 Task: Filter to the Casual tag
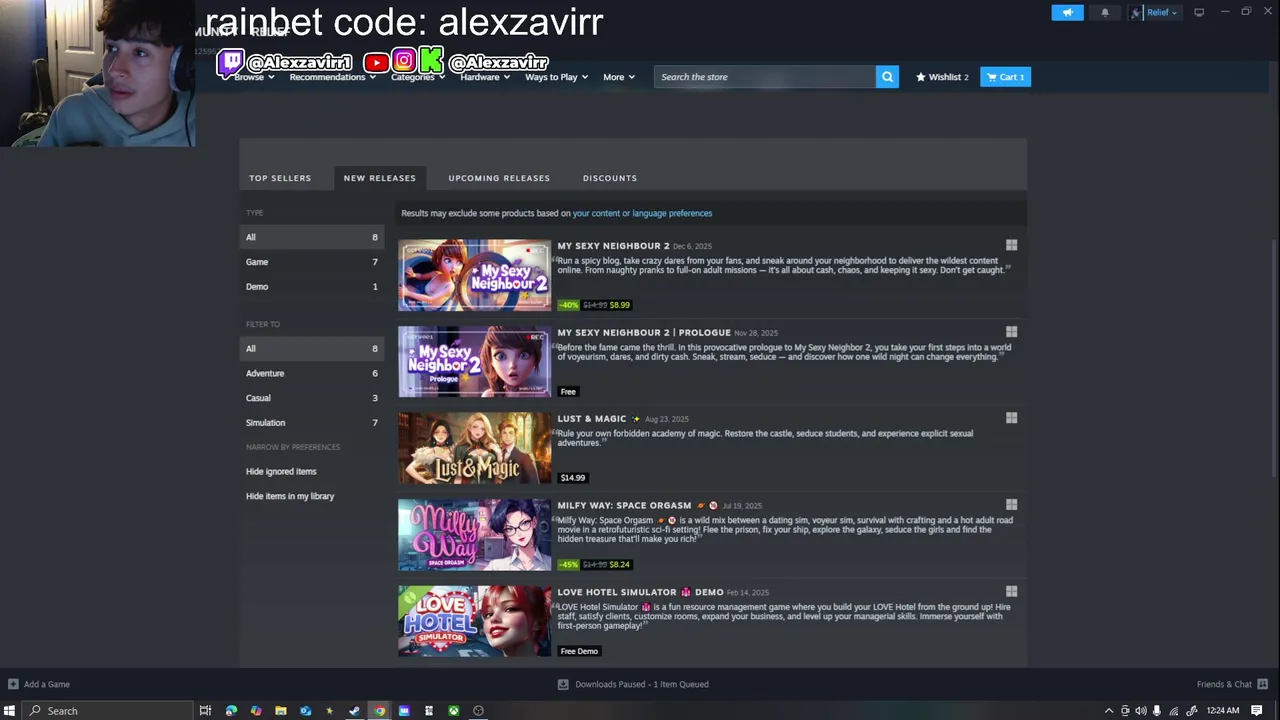point(312,398)
